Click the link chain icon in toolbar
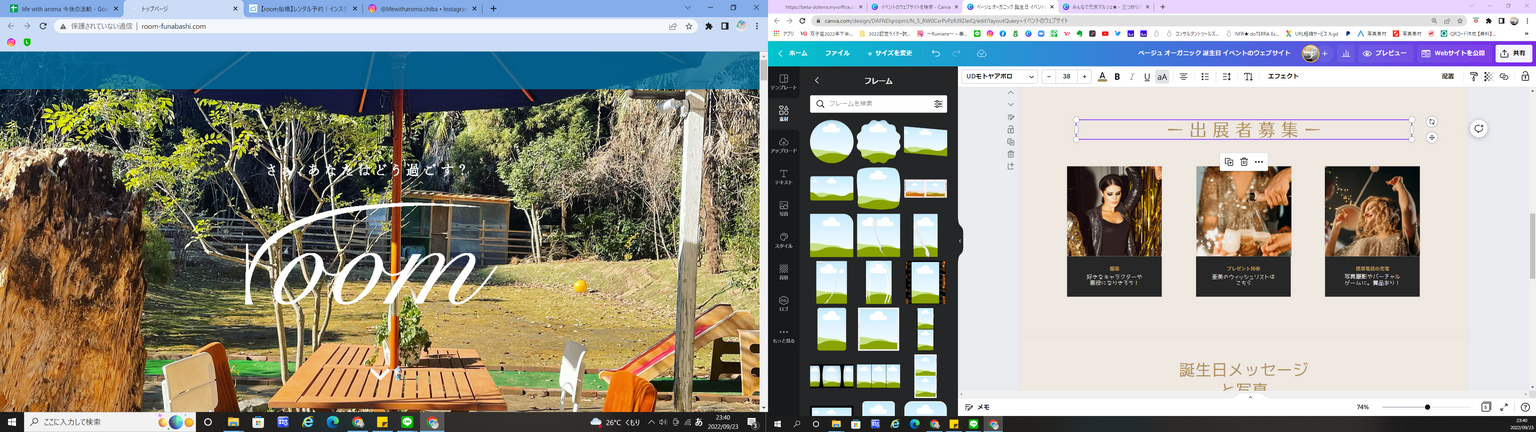Image resolution: width=1536 pixels, height=432 pixels. coord(1503,76)
